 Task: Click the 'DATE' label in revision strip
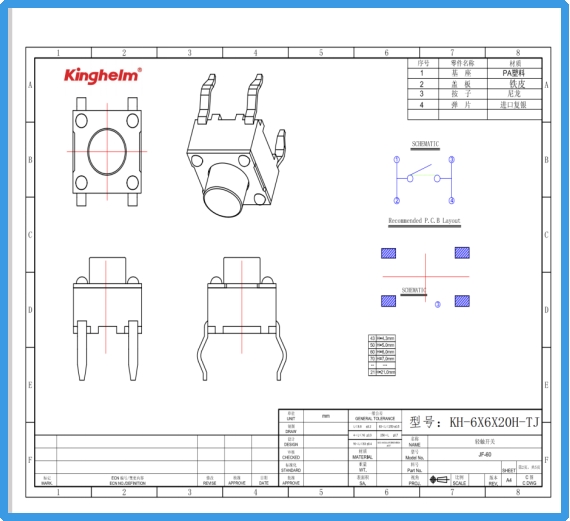pyautogui.click(x=264, y=483)
